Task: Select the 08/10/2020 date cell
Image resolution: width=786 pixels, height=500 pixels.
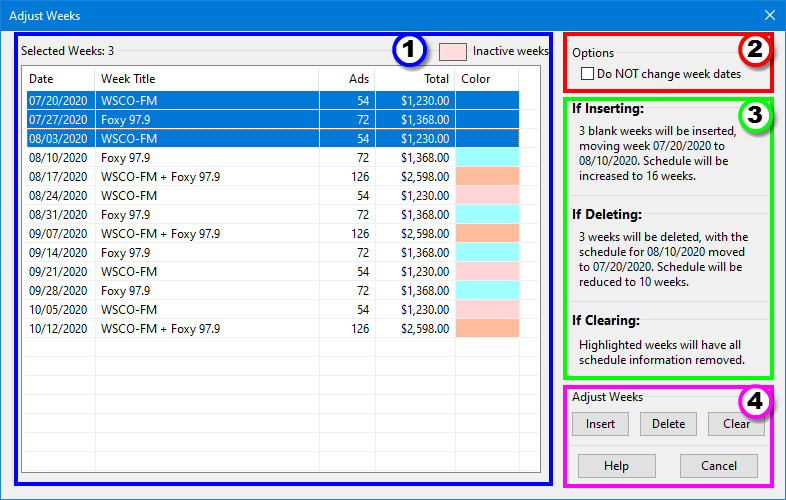Action: click(58, 158)
